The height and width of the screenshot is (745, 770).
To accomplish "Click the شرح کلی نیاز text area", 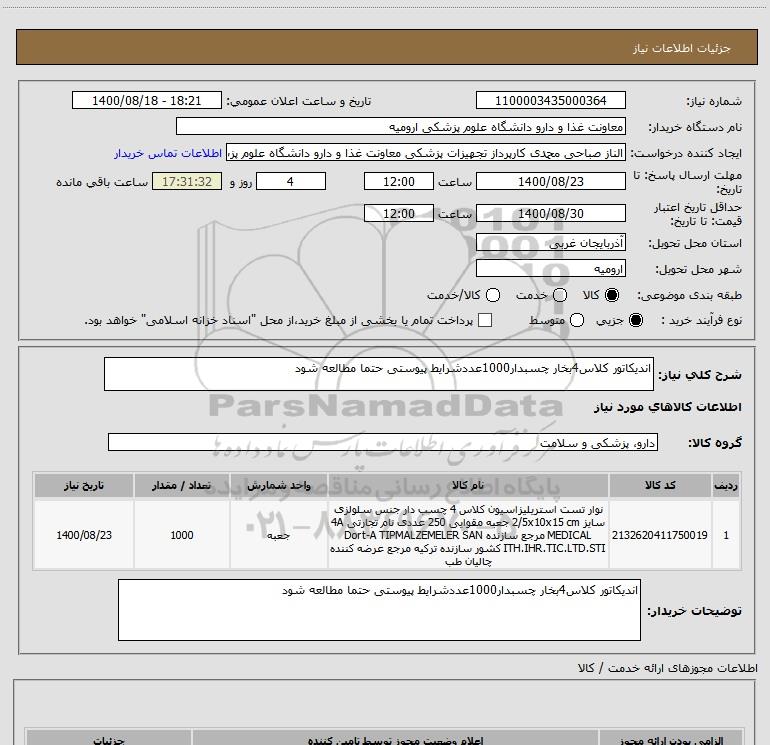I will [378, 374].
